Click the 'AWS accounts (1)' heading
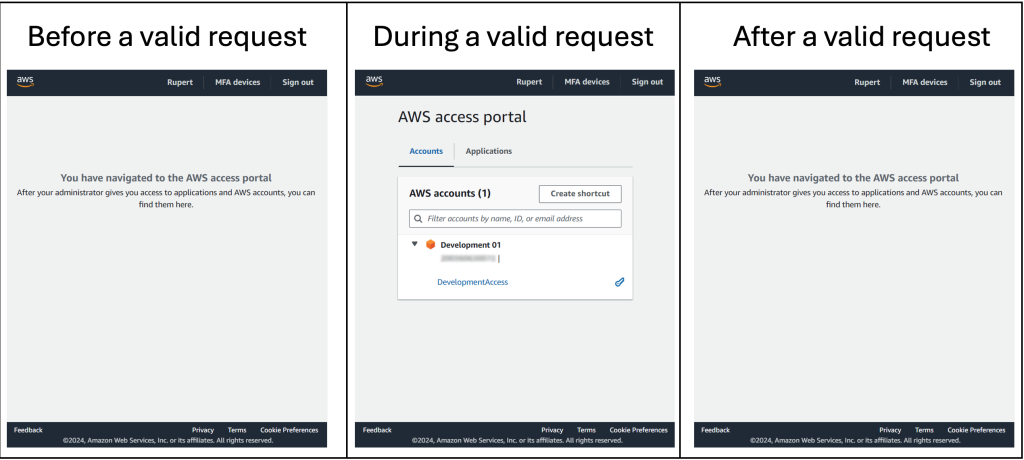Viewport: 1024px width, 460px height. [x=450, y=193]
